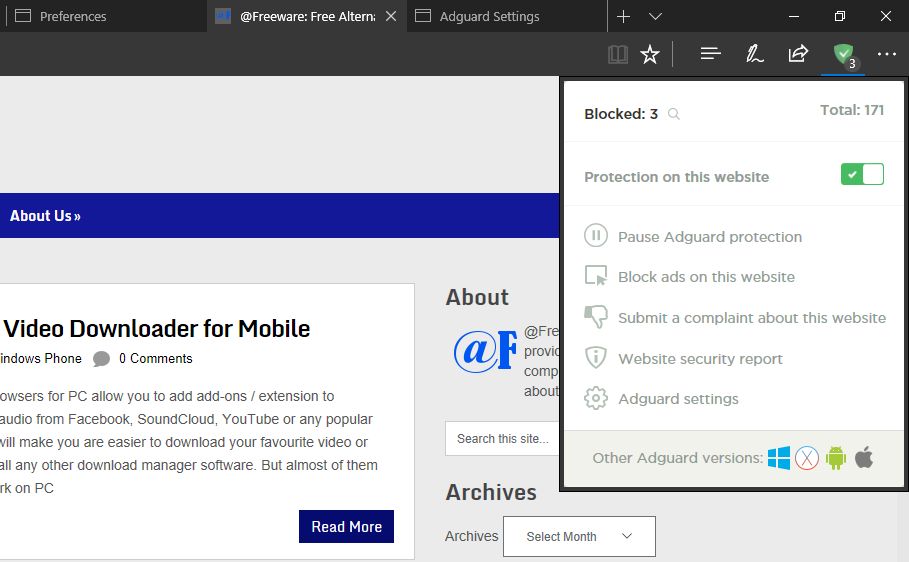Screen dimensions: 909x562
Task: Open Adguard for Android version icon
Action: pyautogui.click(x=836, y=458)
